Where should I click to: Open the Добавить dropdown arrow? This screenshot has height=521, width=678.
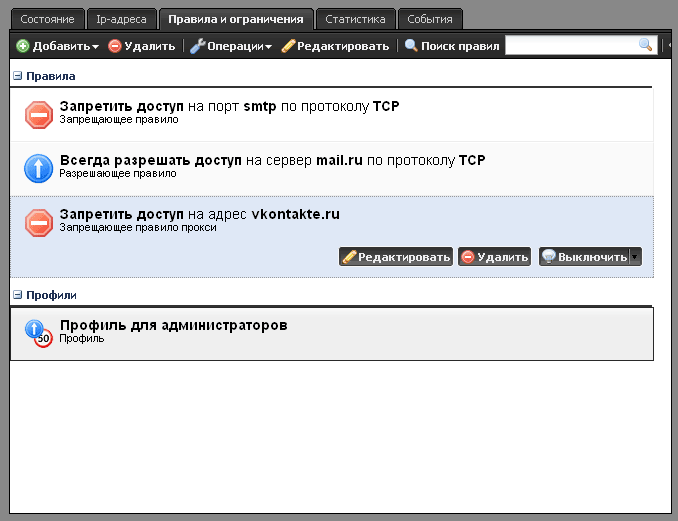95,47
